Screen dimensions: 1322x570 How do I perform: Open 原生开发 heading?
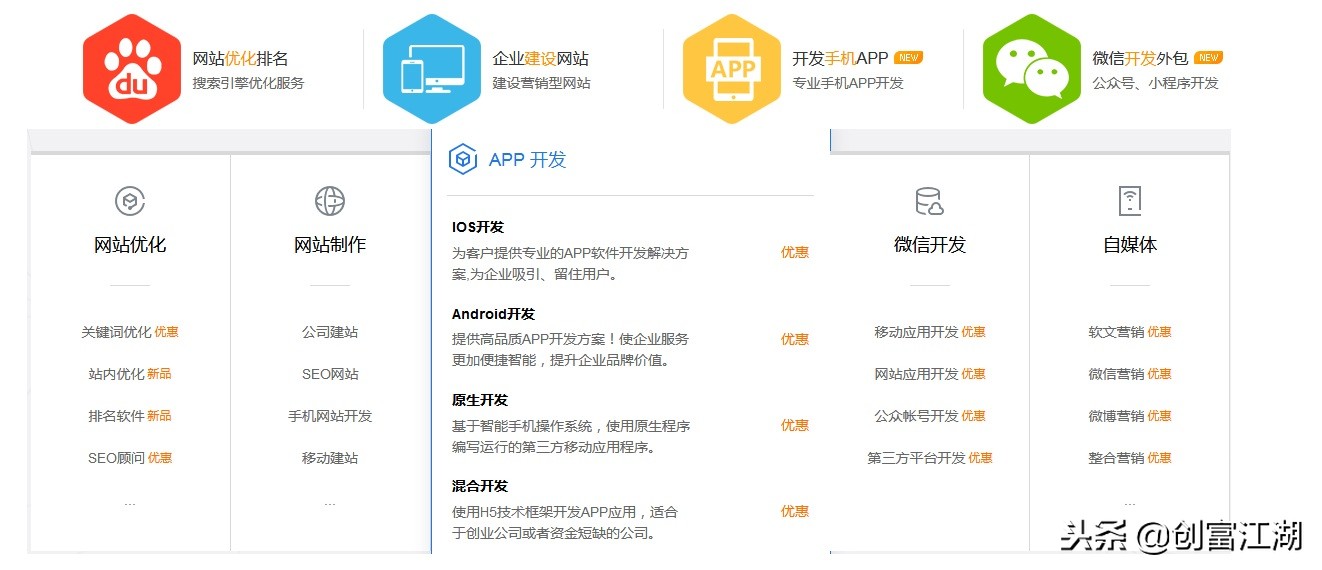480,400
